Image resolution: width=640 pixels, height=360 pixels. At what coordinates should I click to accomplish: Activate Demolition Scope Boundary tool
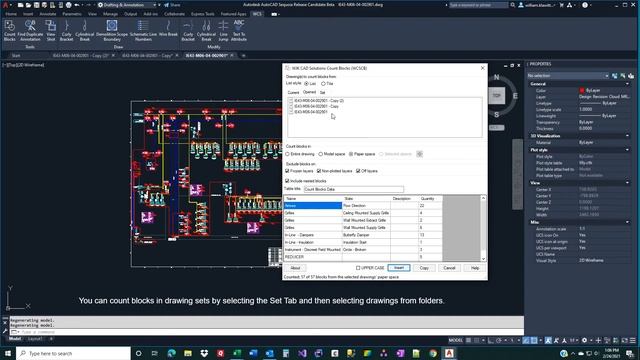click(112, 31)
